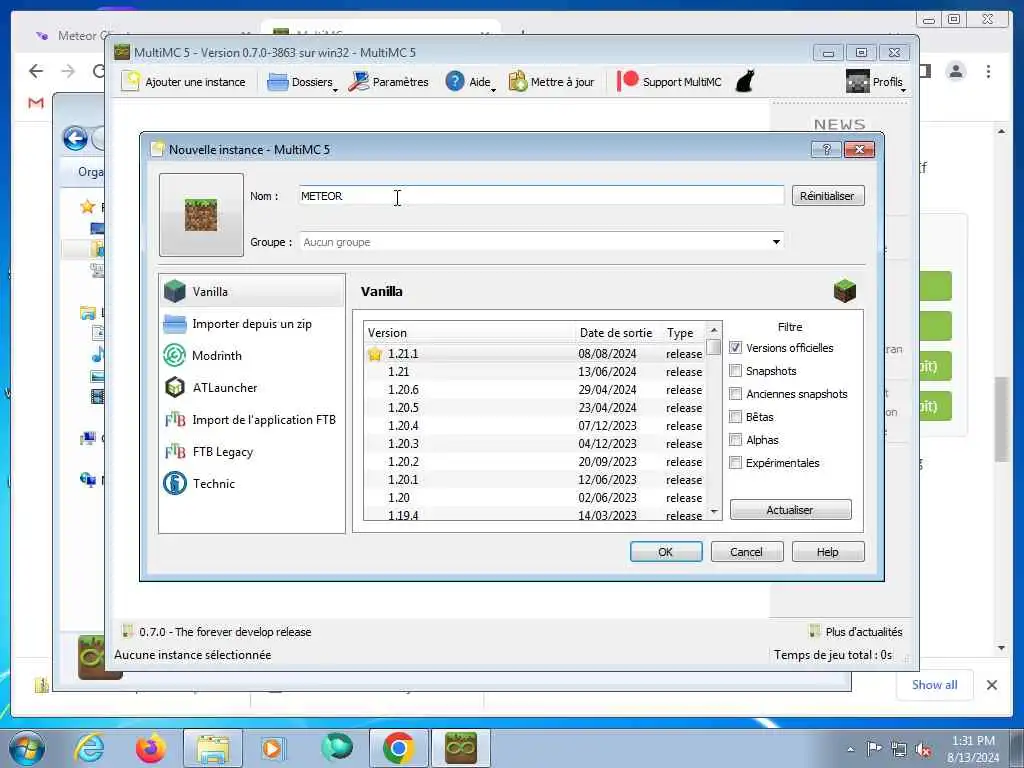
Task: Select version 1.21.1 row
Action: coord(535,353)
